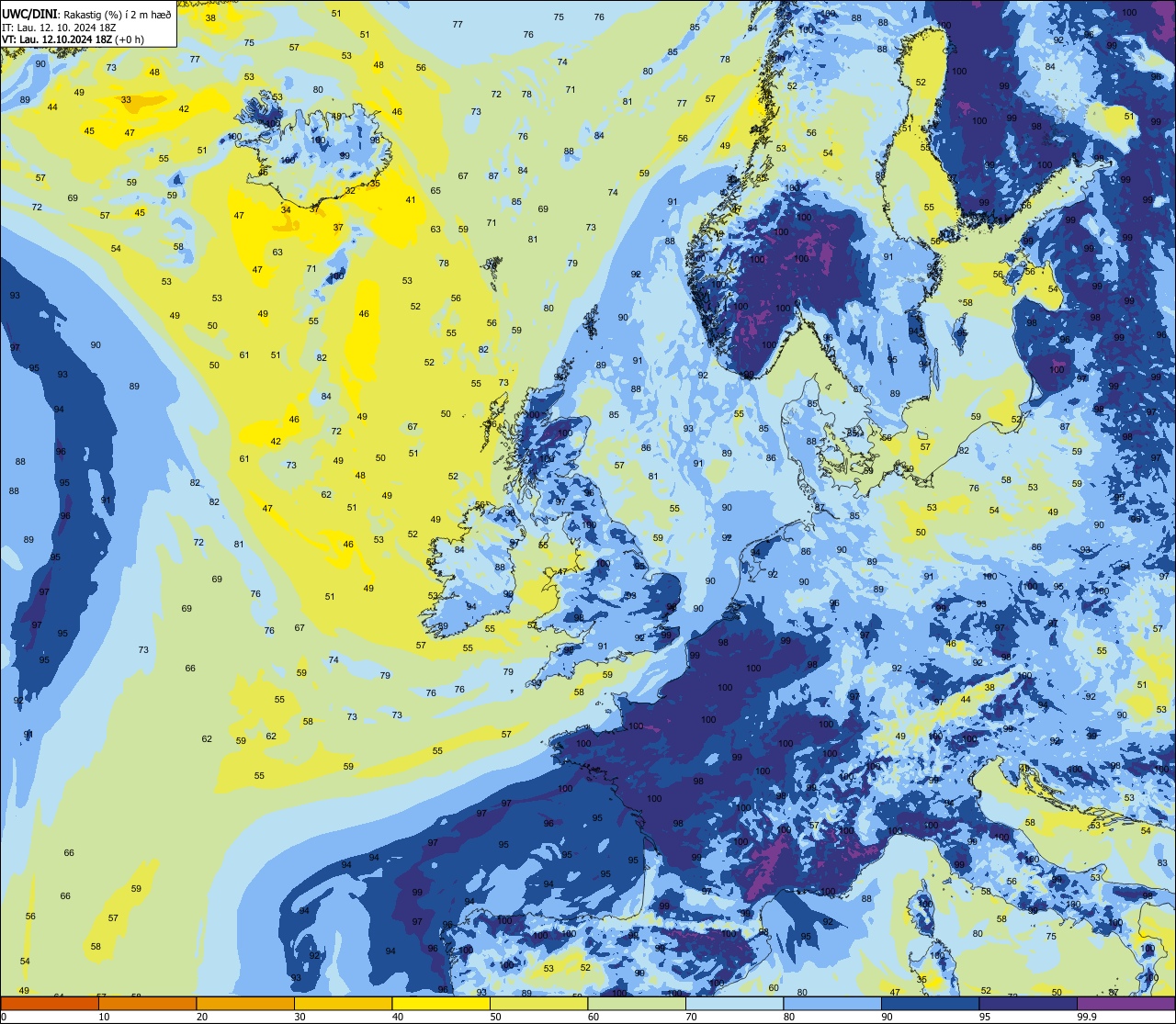The image size is (1176, 1024).
Task: Click the 10–20 orange legend swatch
Action: click(x=147, y=1003)
